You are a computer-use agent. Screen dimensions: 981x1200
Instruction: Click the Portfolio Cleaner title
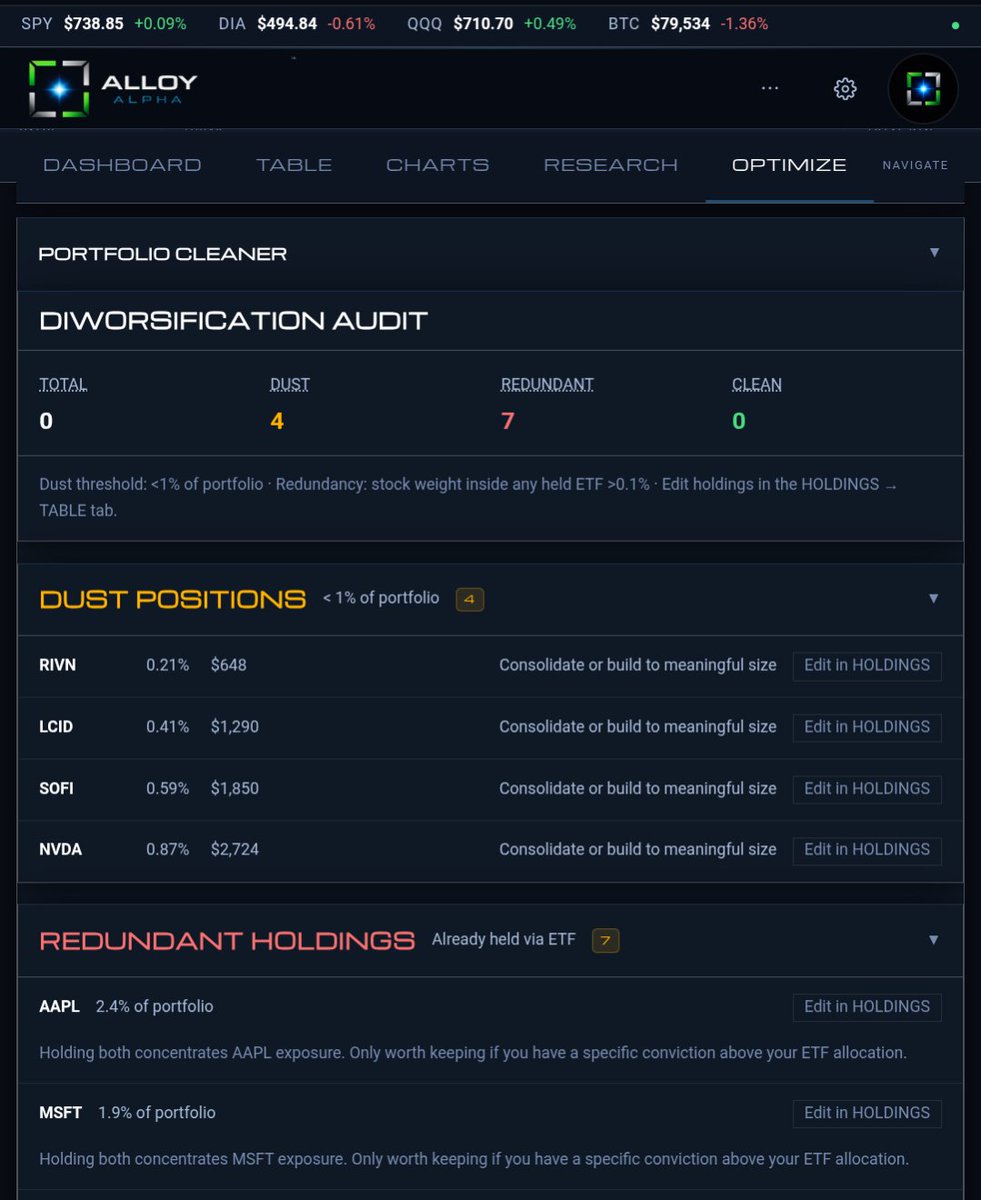(162, 254)
